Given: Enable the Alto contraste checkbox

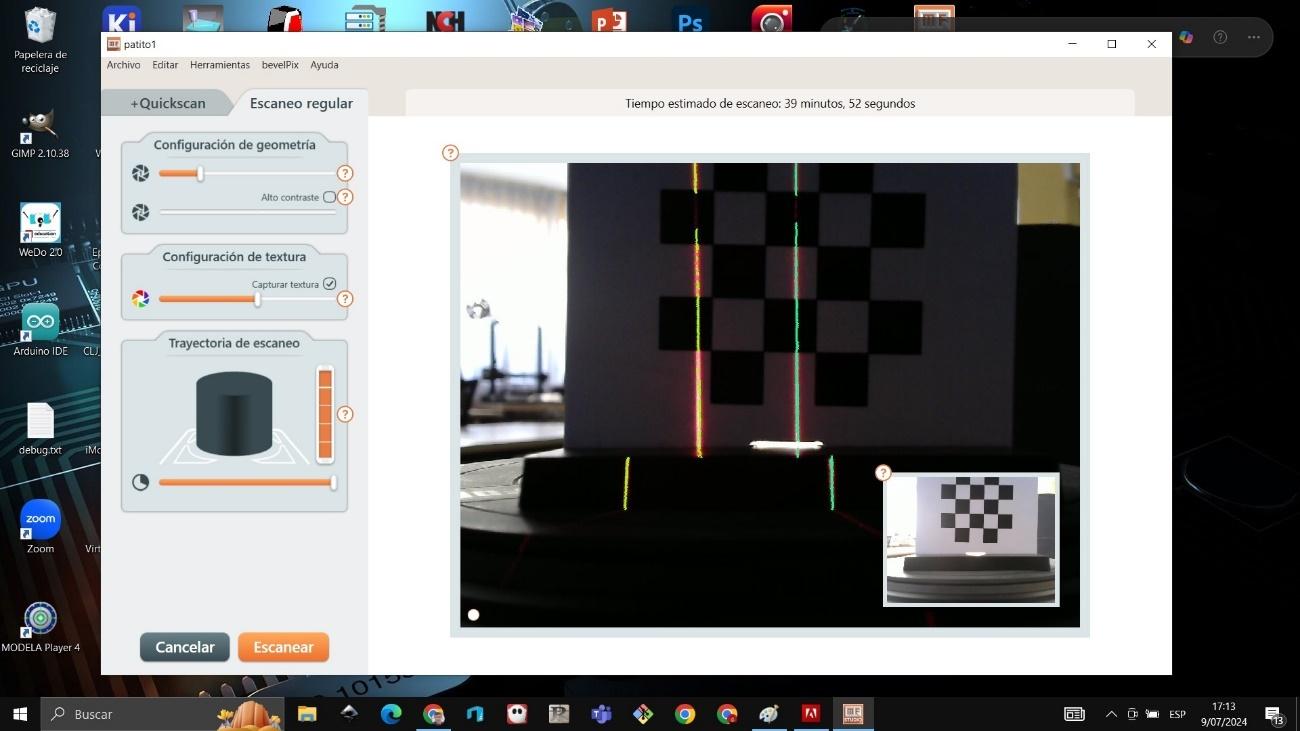Looking at the screenshot, I should coord(329,197).
